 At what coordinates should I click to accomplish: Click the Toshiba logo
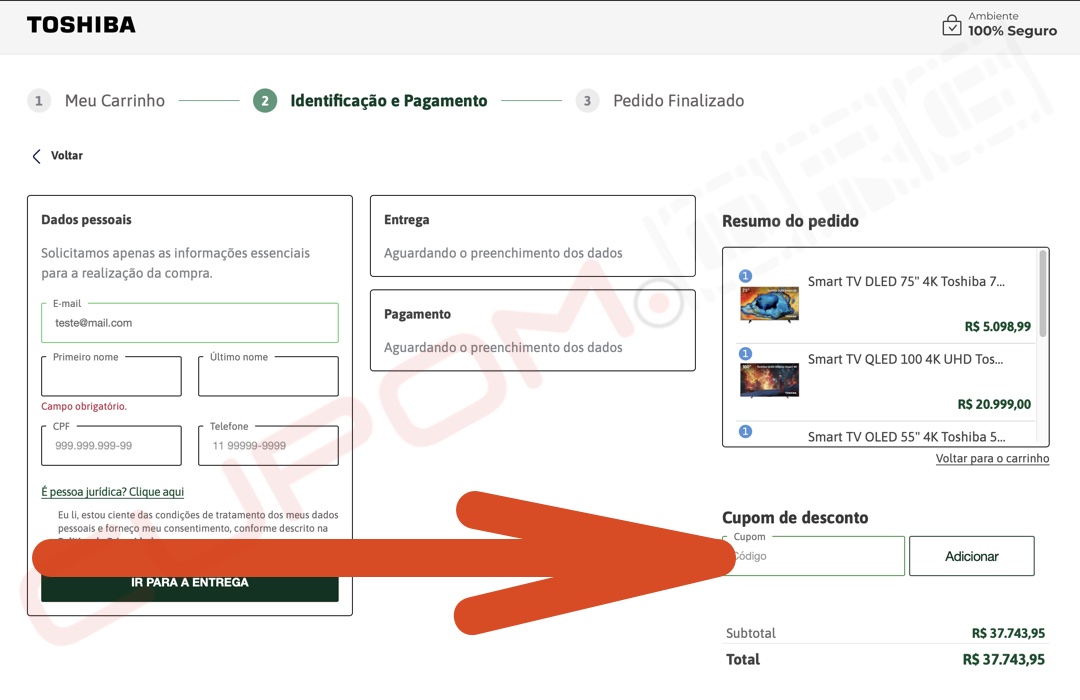tap(81, 25)
